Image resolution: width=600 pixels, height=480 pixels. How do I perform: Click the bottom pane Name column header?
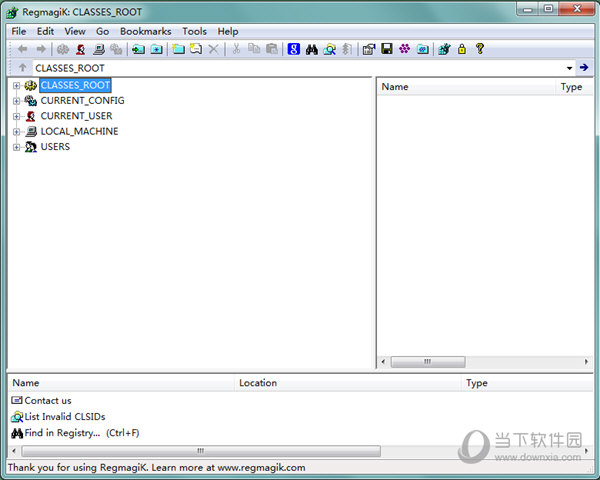(x=121, y=383)
